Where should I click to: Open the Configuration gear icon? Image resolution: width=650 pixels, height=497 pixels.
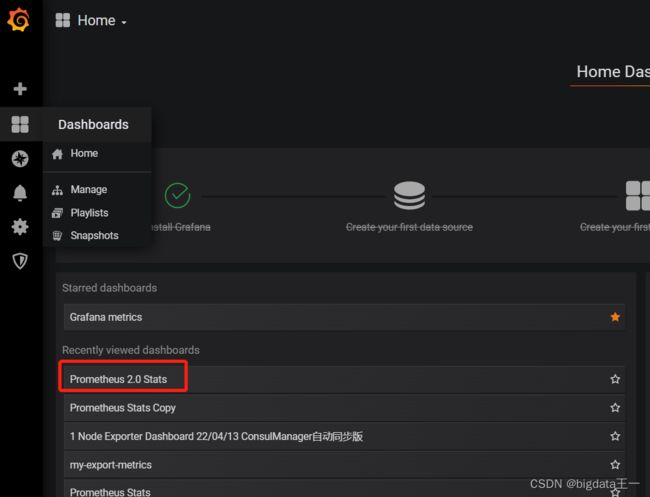[20, 227]
